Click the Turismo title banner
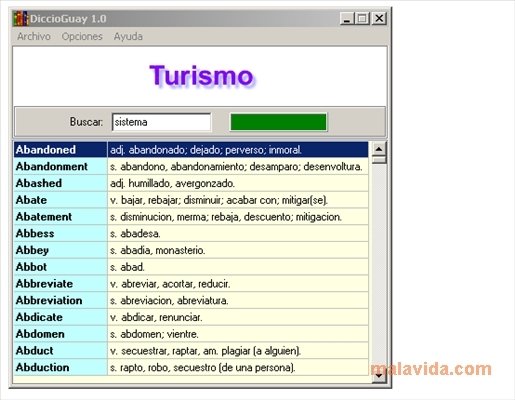 [x=201, y=76]
